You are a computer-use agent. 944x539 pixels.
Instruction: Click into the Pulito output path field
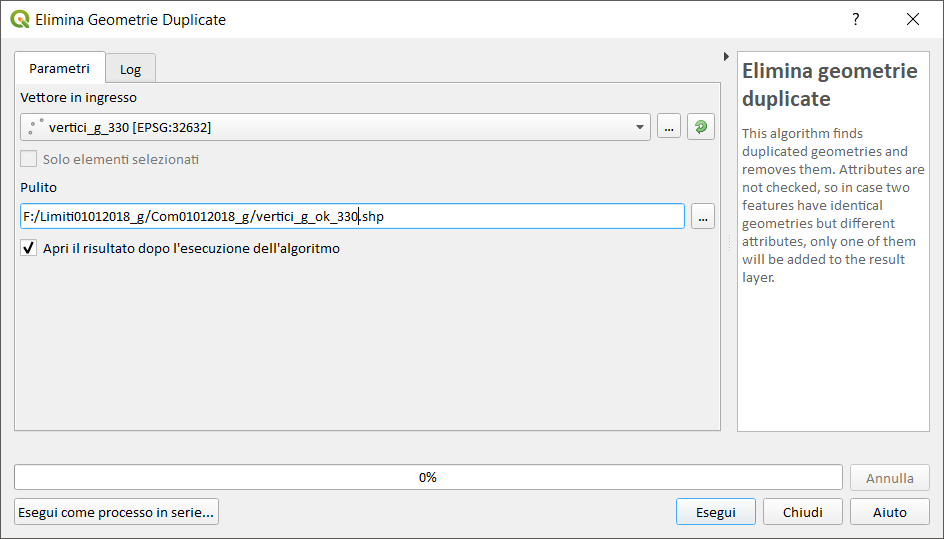click(352, 216)
